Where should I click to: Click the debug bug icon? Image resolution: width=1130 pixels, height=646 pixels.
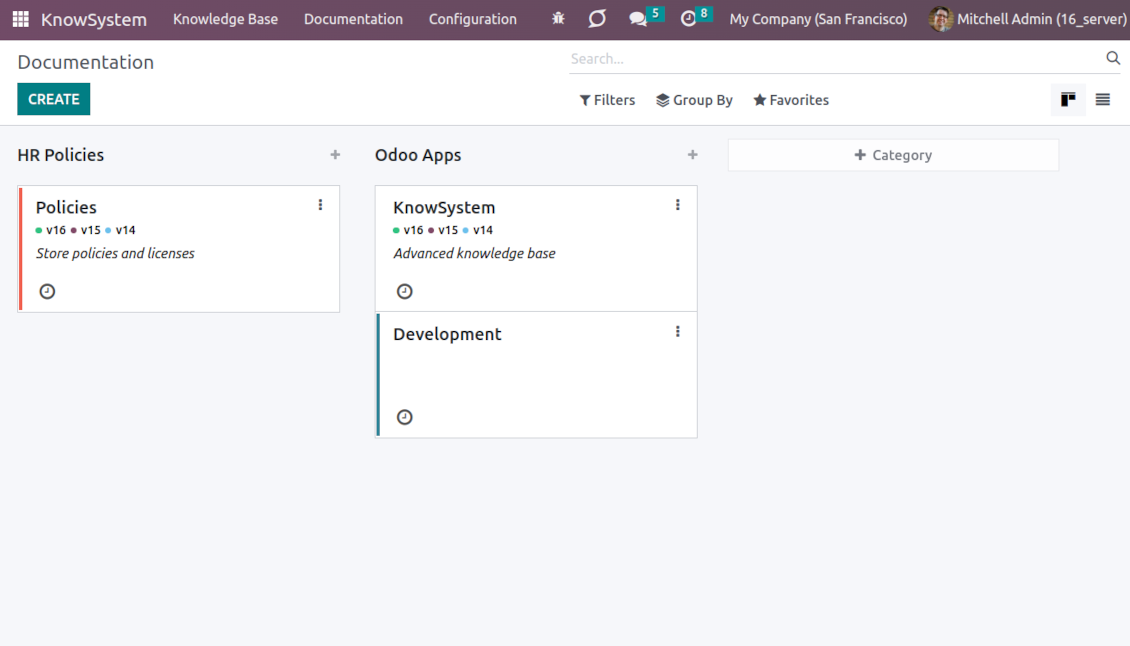coord(558,19)
